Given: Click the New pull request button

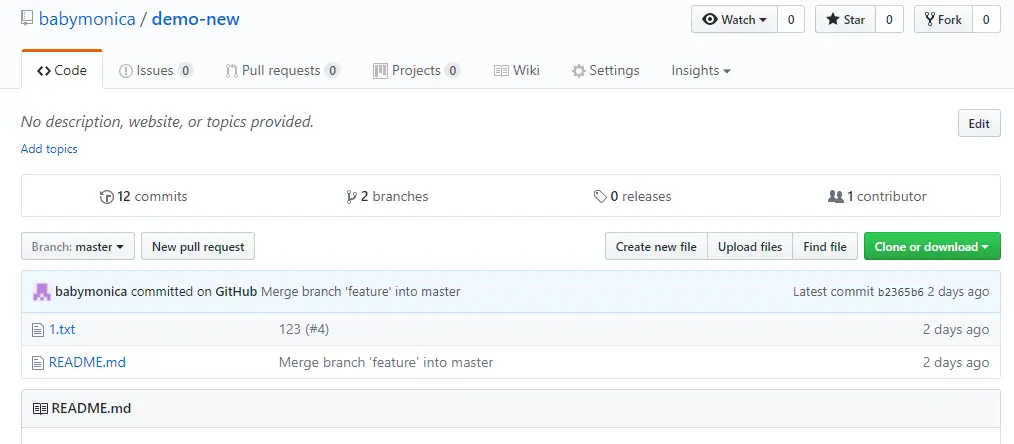Looking at the screenshot, I should 198,246.
